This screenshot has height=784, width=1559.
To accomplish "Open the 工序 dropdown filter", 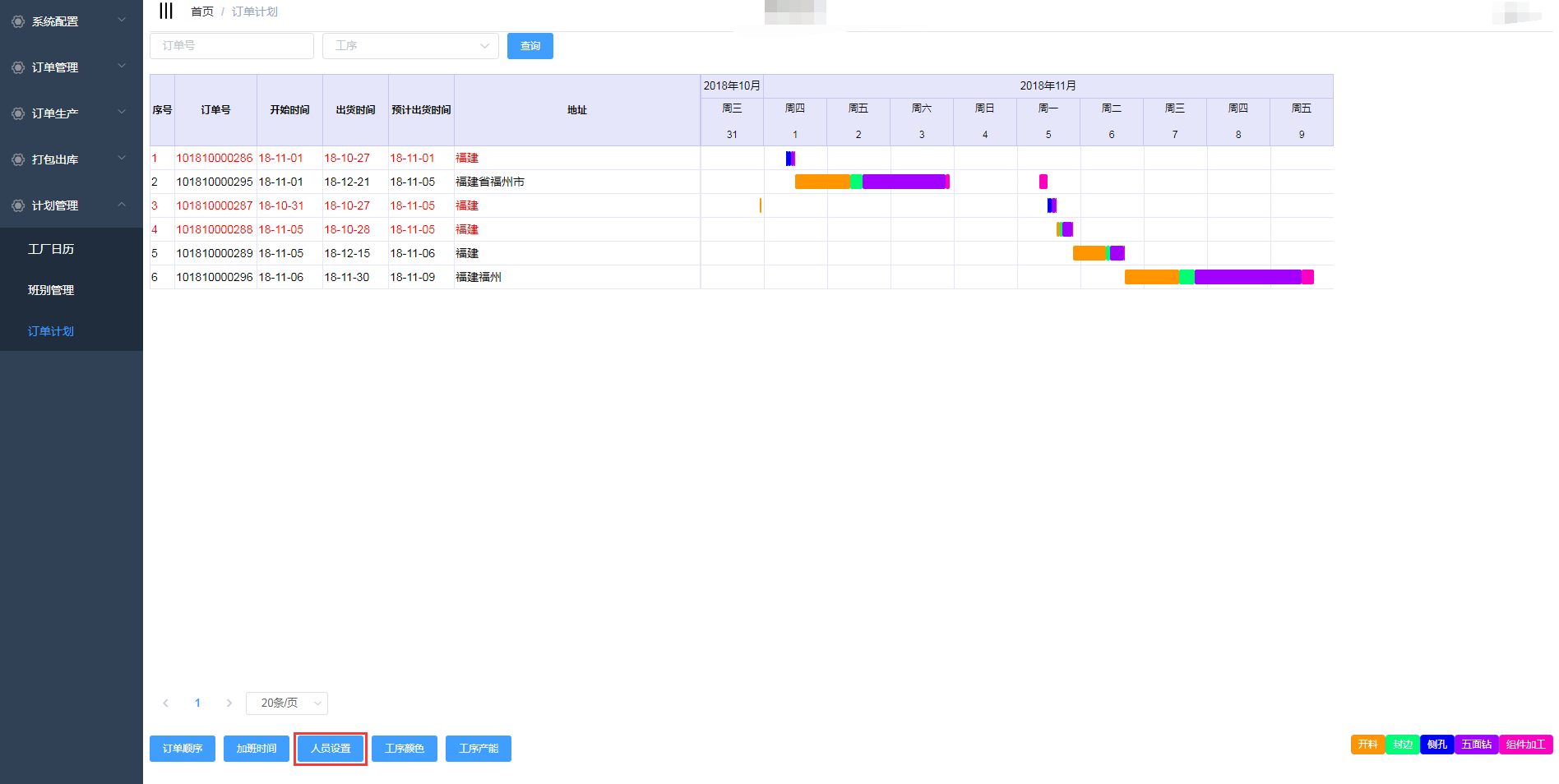I will click(410, 46).
